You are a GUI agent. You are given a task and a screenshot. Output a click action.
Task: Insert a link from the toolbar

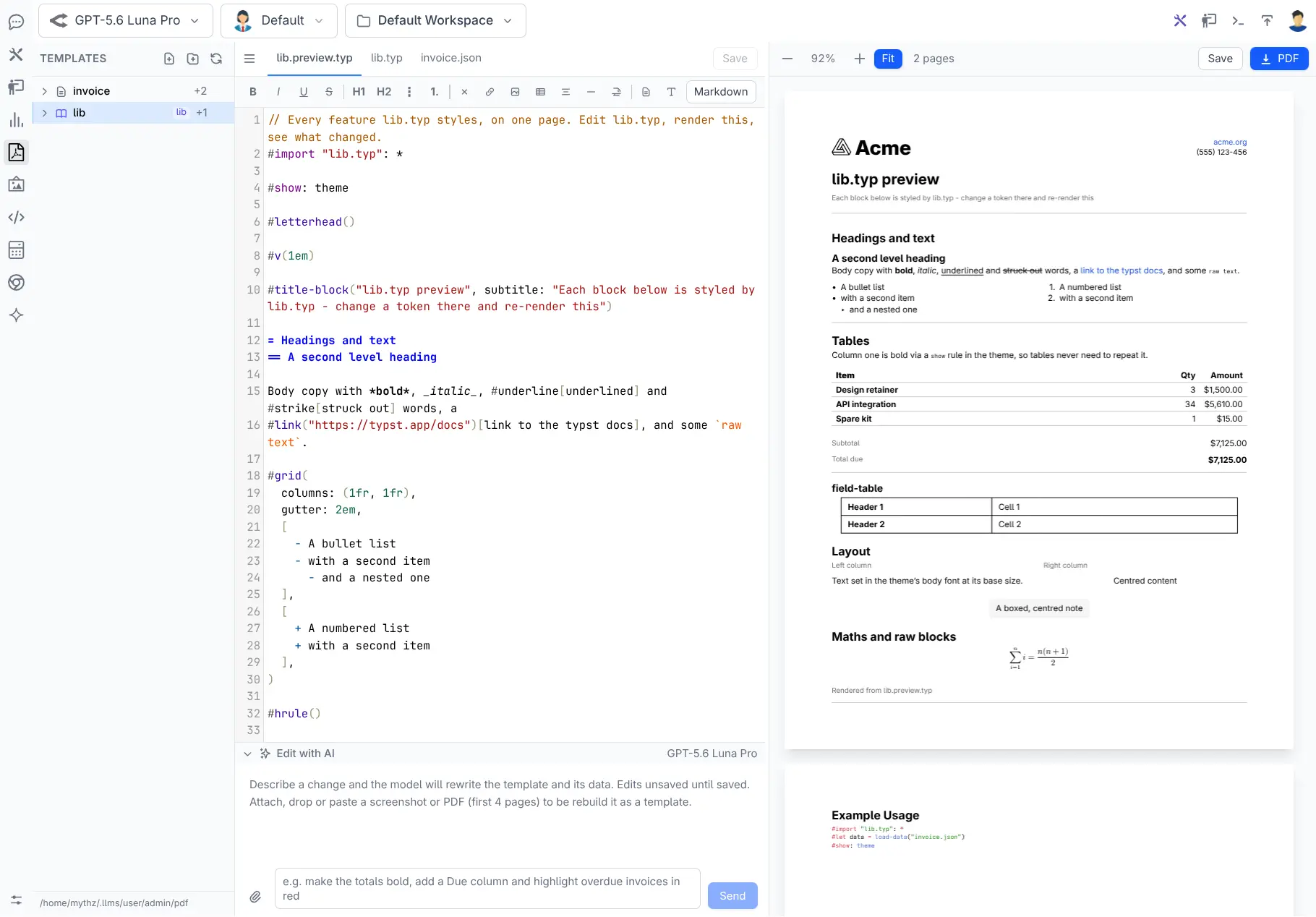(490, 92)
